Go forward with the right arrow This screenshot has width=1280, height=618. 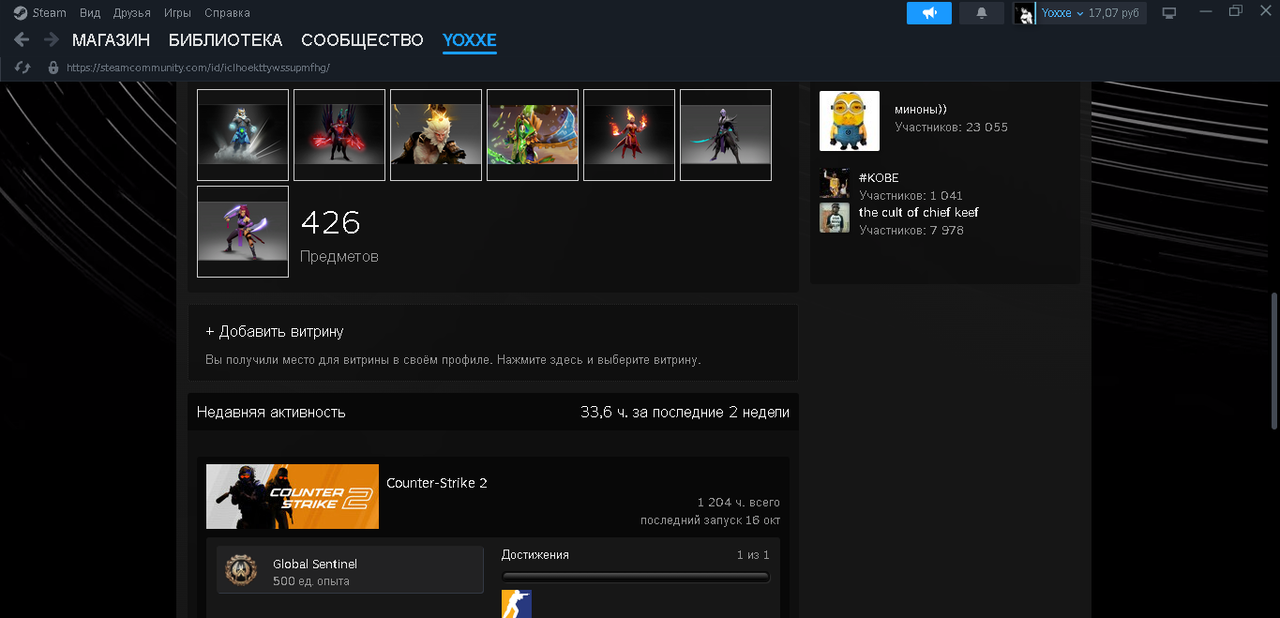click(51, 40)
